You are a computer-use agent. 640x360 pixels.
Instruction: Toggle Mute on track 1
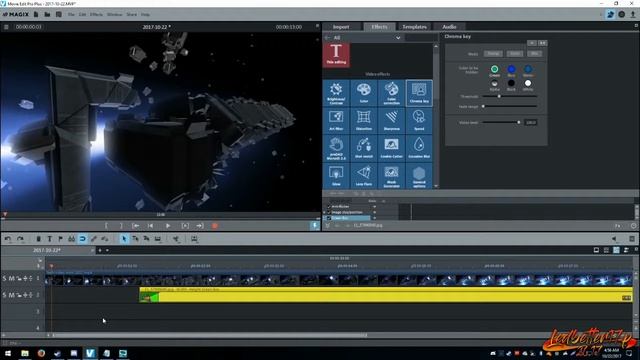(x=11, y=278)
